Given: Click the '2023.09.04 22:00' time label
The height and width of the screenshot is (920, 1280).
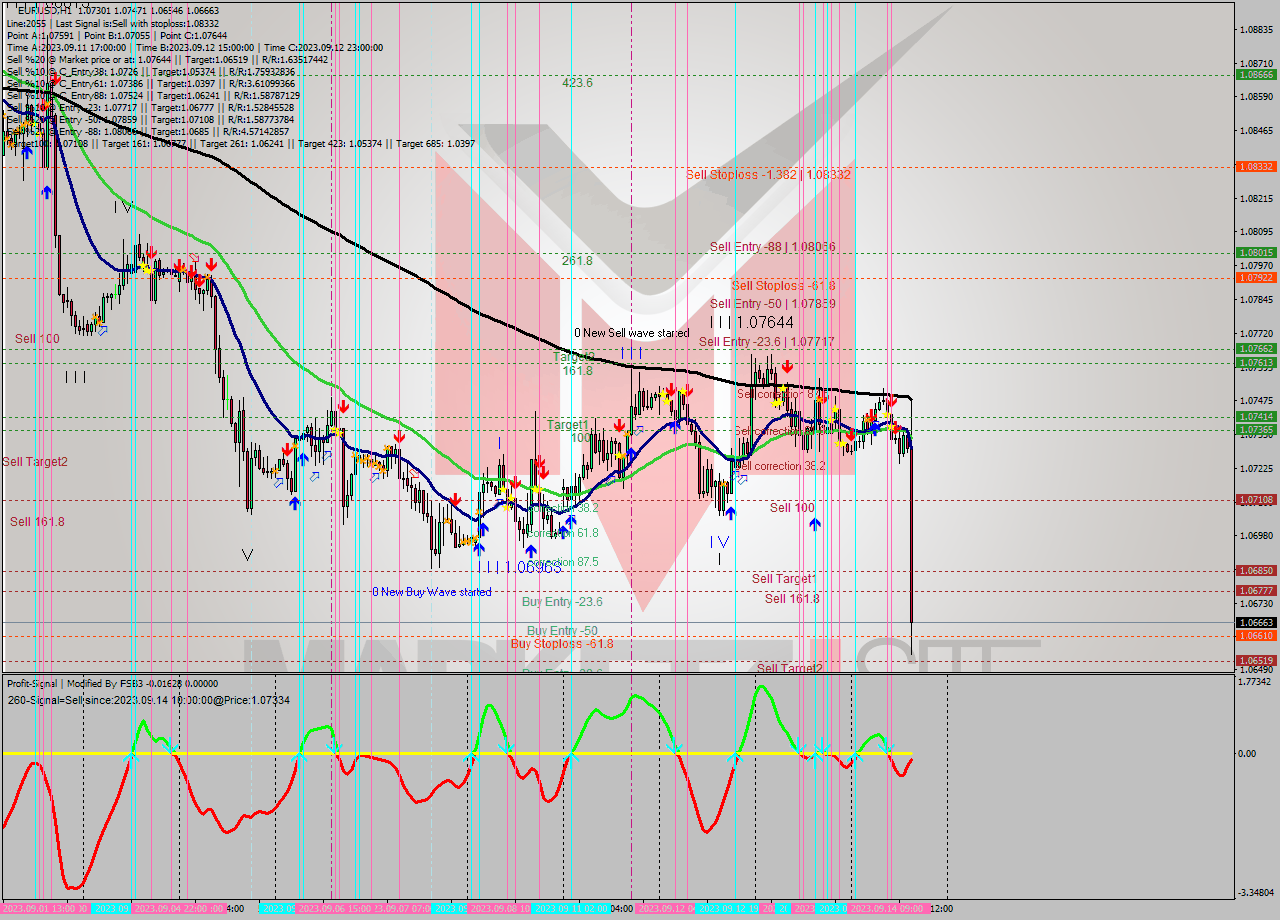Looking at the screenshot, I should (x=178, y=908).
